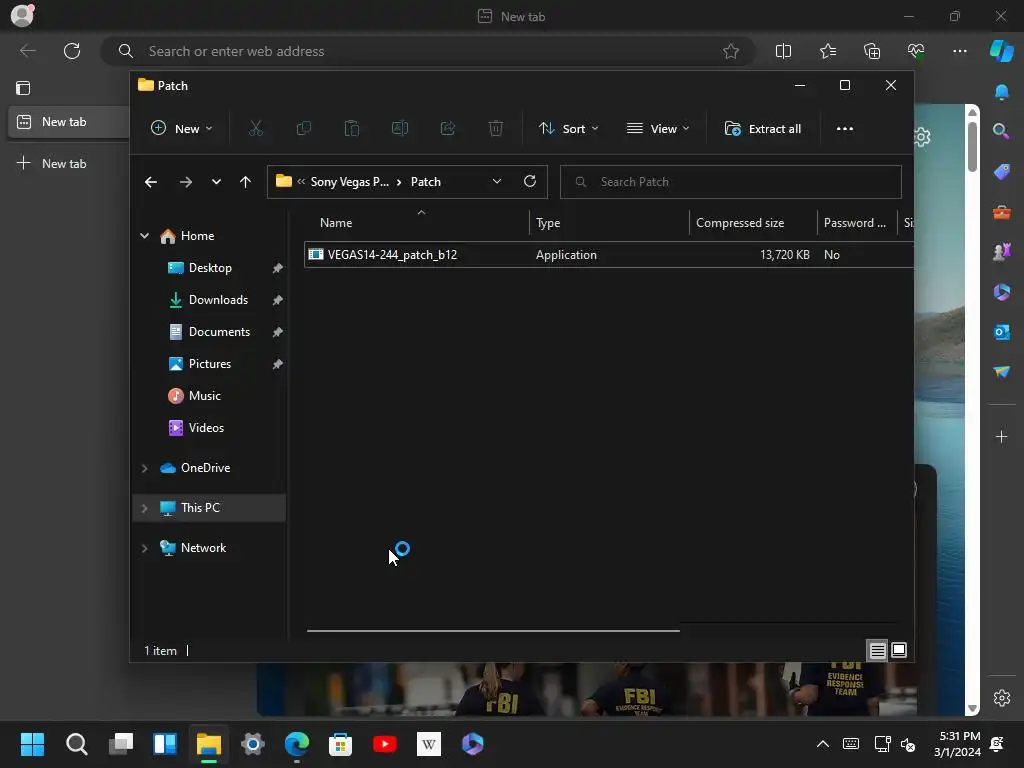This screenshot has width=1024, height=768.
Task: Open Edge sidebar shopping tag icon
Action: point(1001,172)
